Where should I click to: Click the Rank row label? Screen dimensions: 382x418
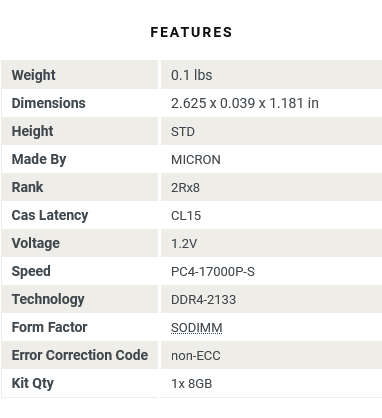click(x=27, y=187)
